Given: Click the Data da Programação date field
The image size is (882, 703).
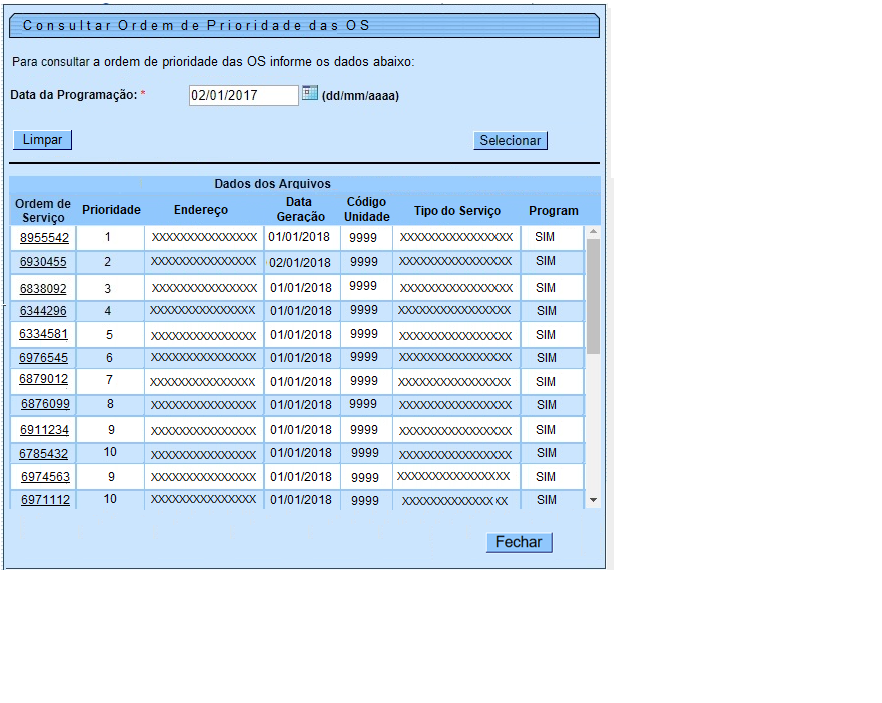Looking at the screenshot, I should (243, 95).
